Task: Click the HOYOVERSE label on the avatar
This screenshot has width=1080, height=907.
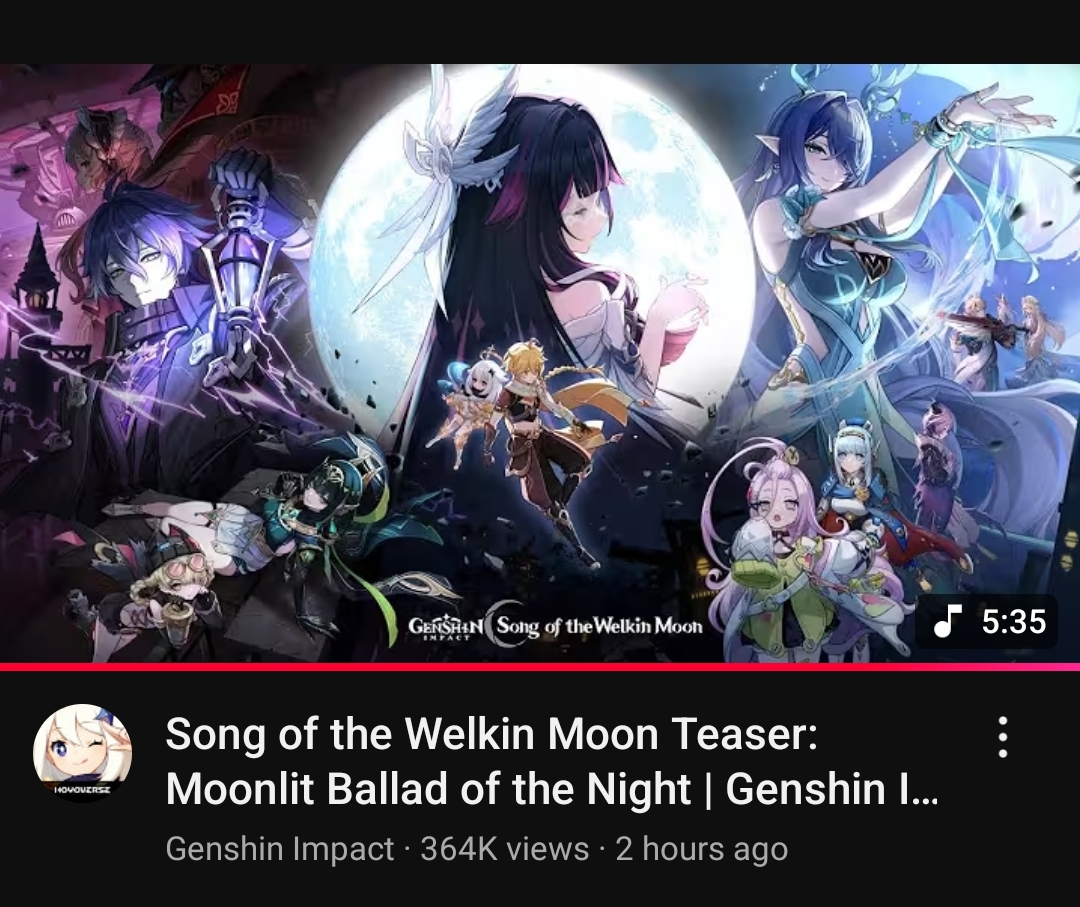Action: (81, 790)
